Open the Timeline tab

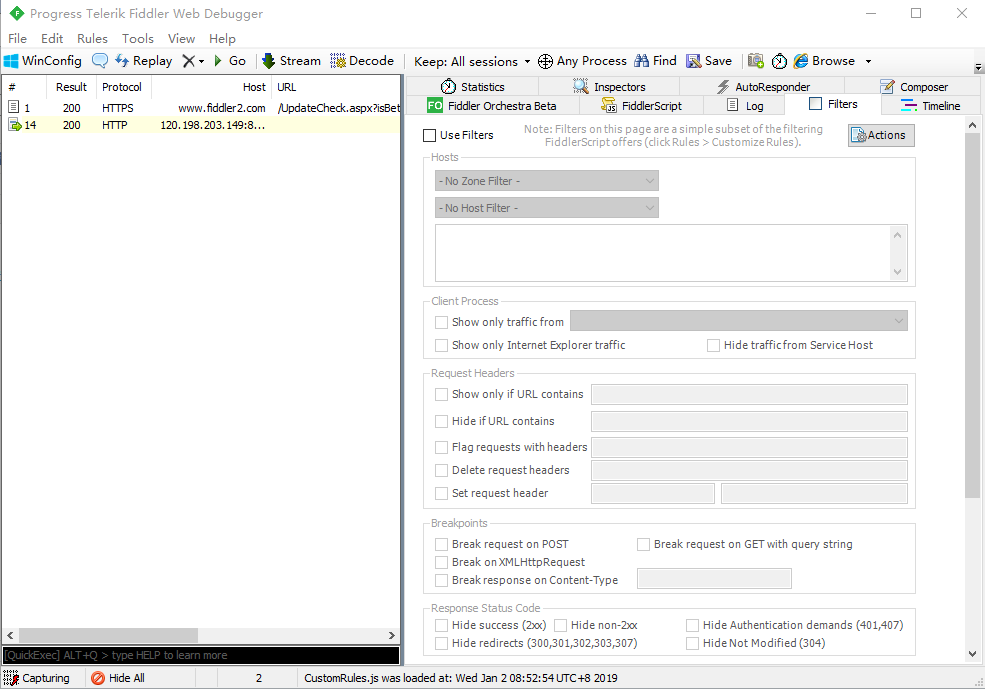(930, 106)
